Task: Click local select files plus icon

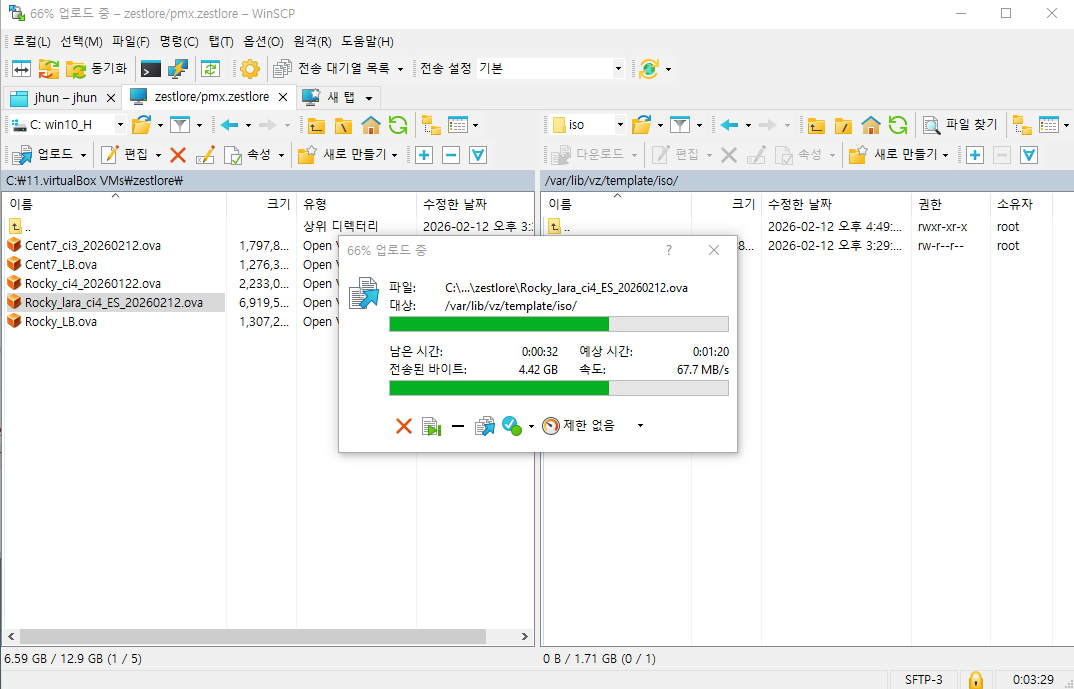Action: pyautogui.click(x=424, y=155)
